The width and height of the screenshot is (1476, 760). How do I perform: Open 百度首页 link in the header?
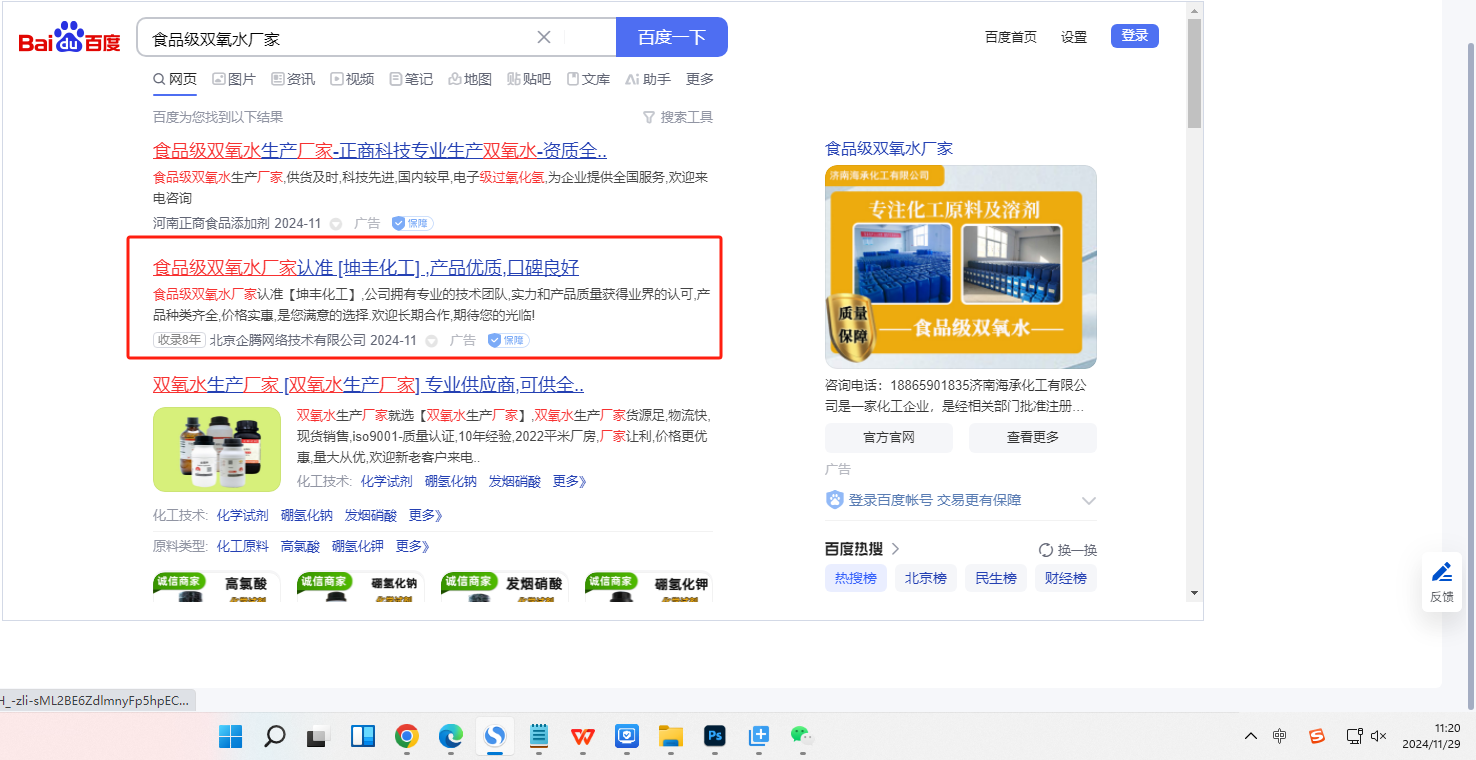1011,37
